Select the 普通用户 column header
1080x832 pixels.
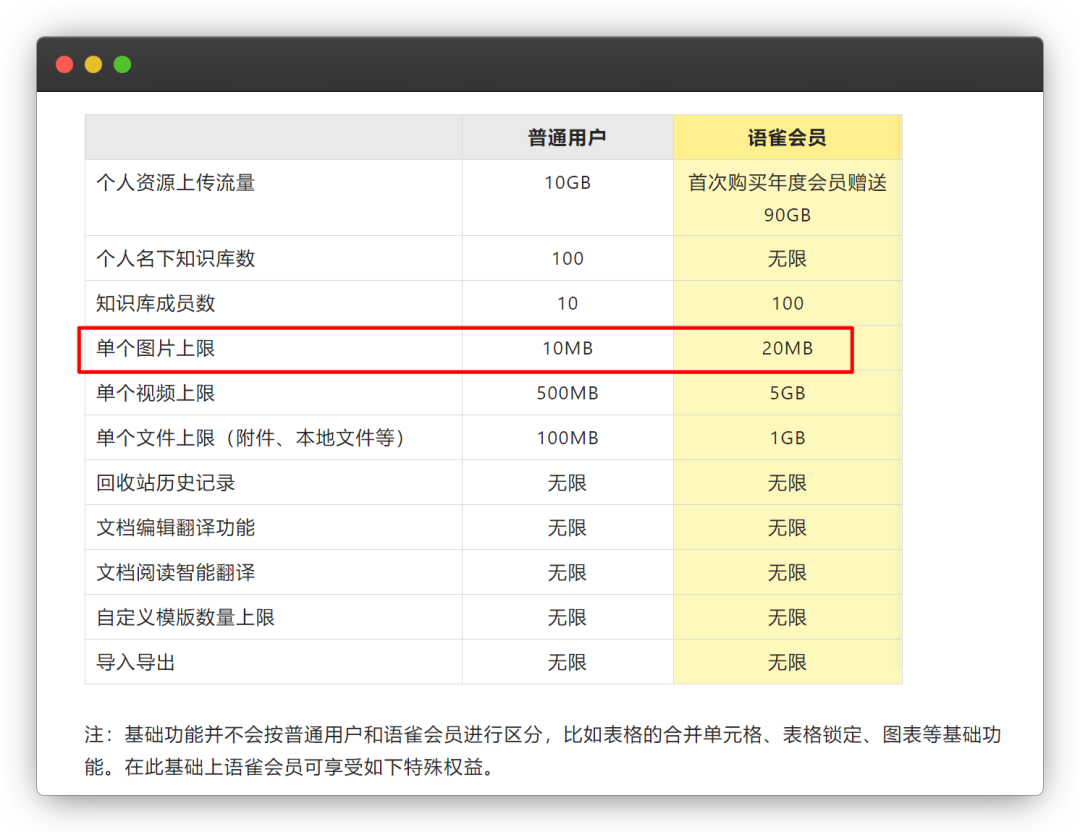click(x=567, y=138)
